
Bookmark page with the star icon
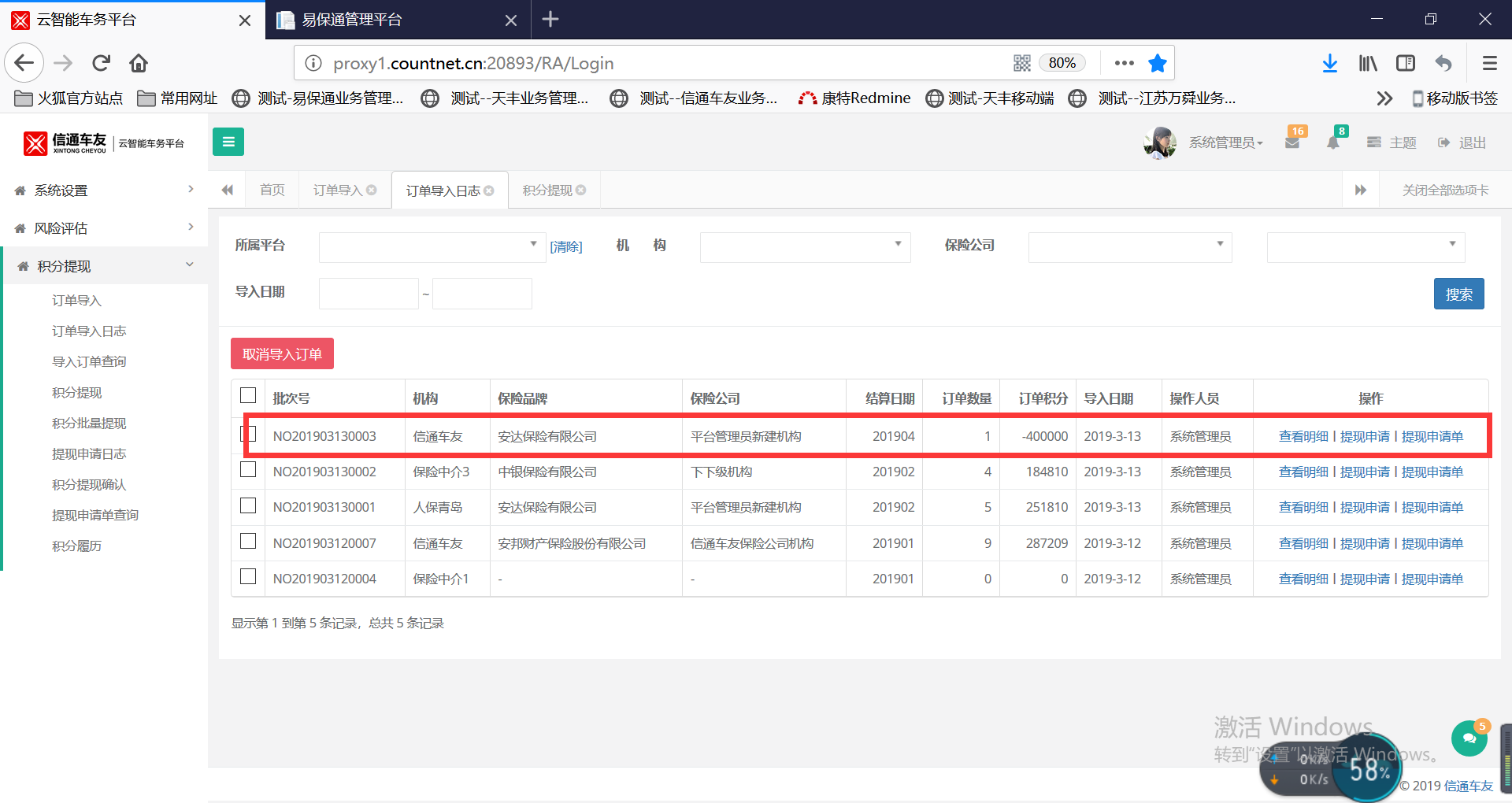[1157, 63]
